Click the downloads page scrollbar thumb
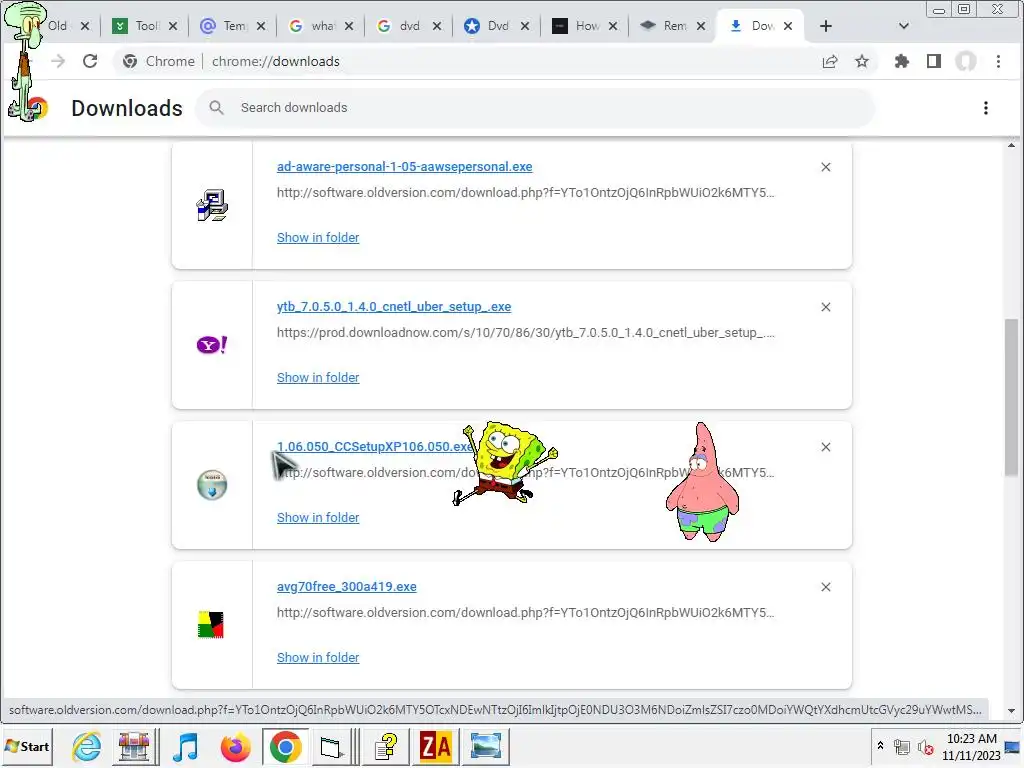The height and width of the screenshot is (768, 1024). click(x=1011, y=397)
